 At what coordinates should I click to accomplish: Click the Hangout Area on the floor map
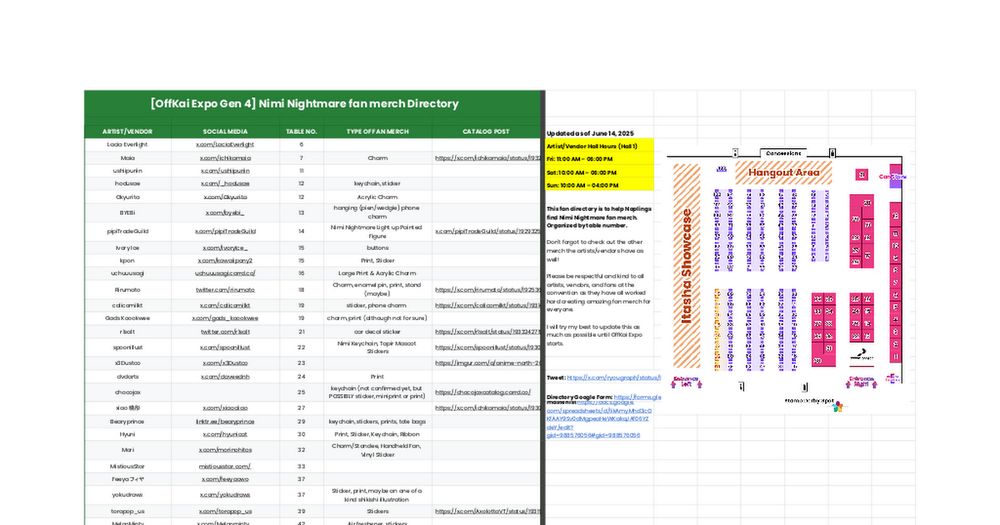click(784, 173)
